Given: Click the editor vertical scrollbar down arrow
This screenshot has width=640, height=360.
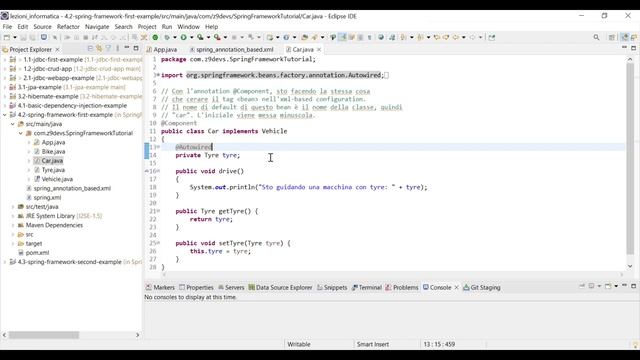Looking at the screenshot, I should pyautogui.click(x=630, y=267).
